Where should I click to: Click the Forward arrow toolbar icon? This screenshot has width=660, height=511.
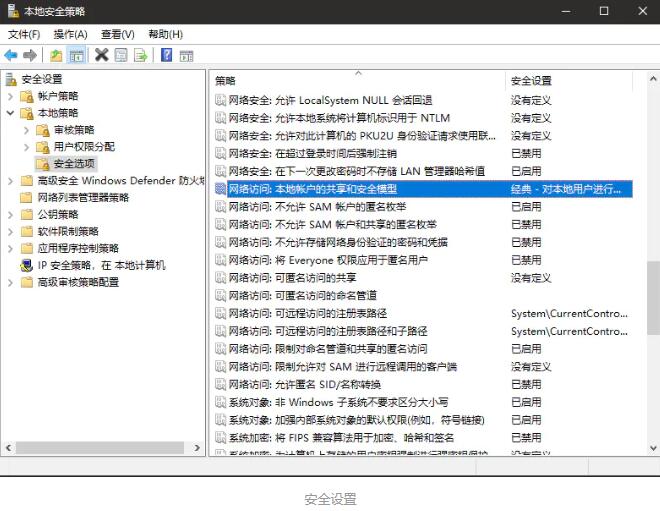pos(30,55)
